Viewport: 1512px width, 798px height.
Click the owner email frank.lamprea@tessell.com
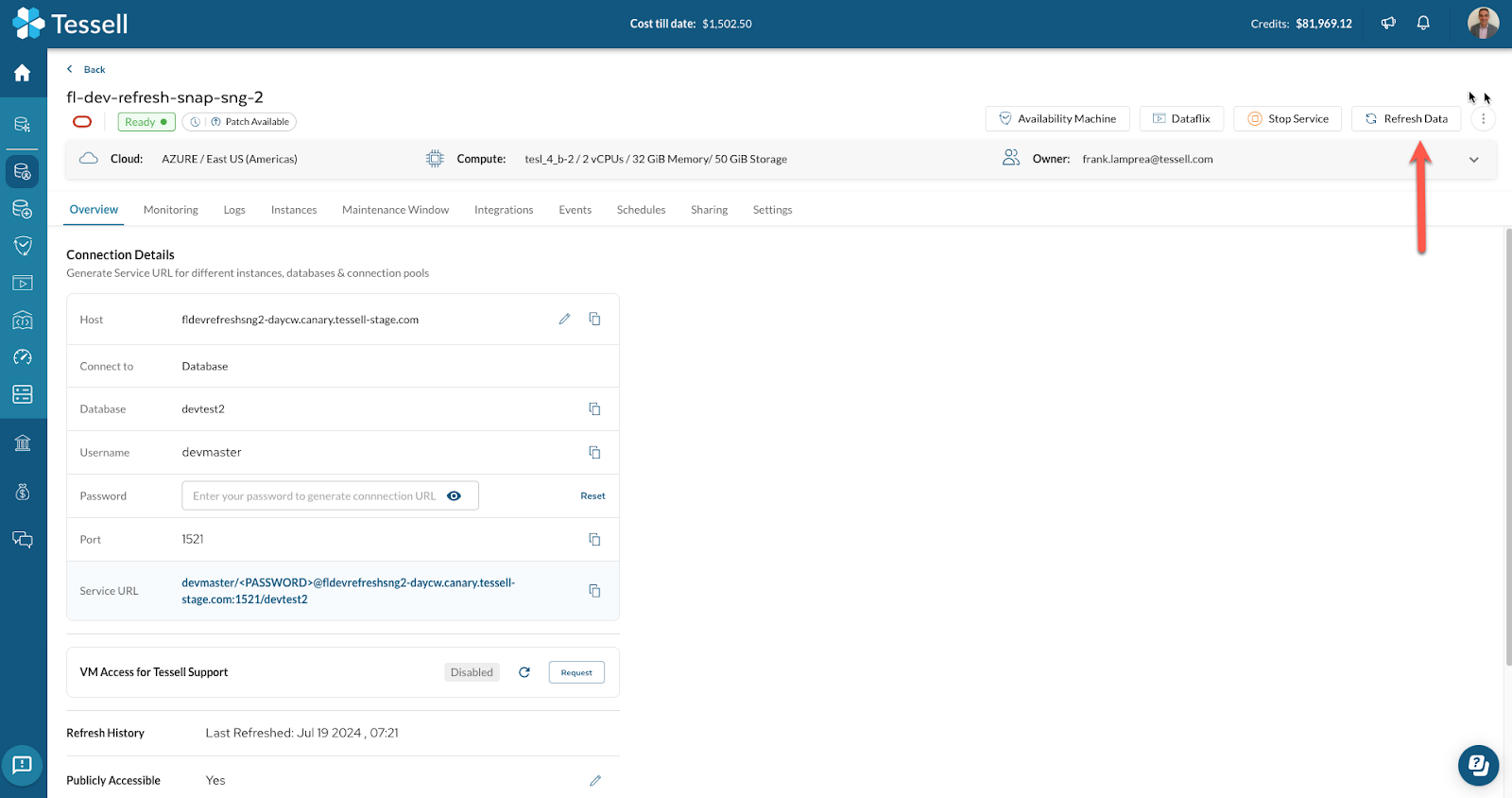pos(1147,159)
